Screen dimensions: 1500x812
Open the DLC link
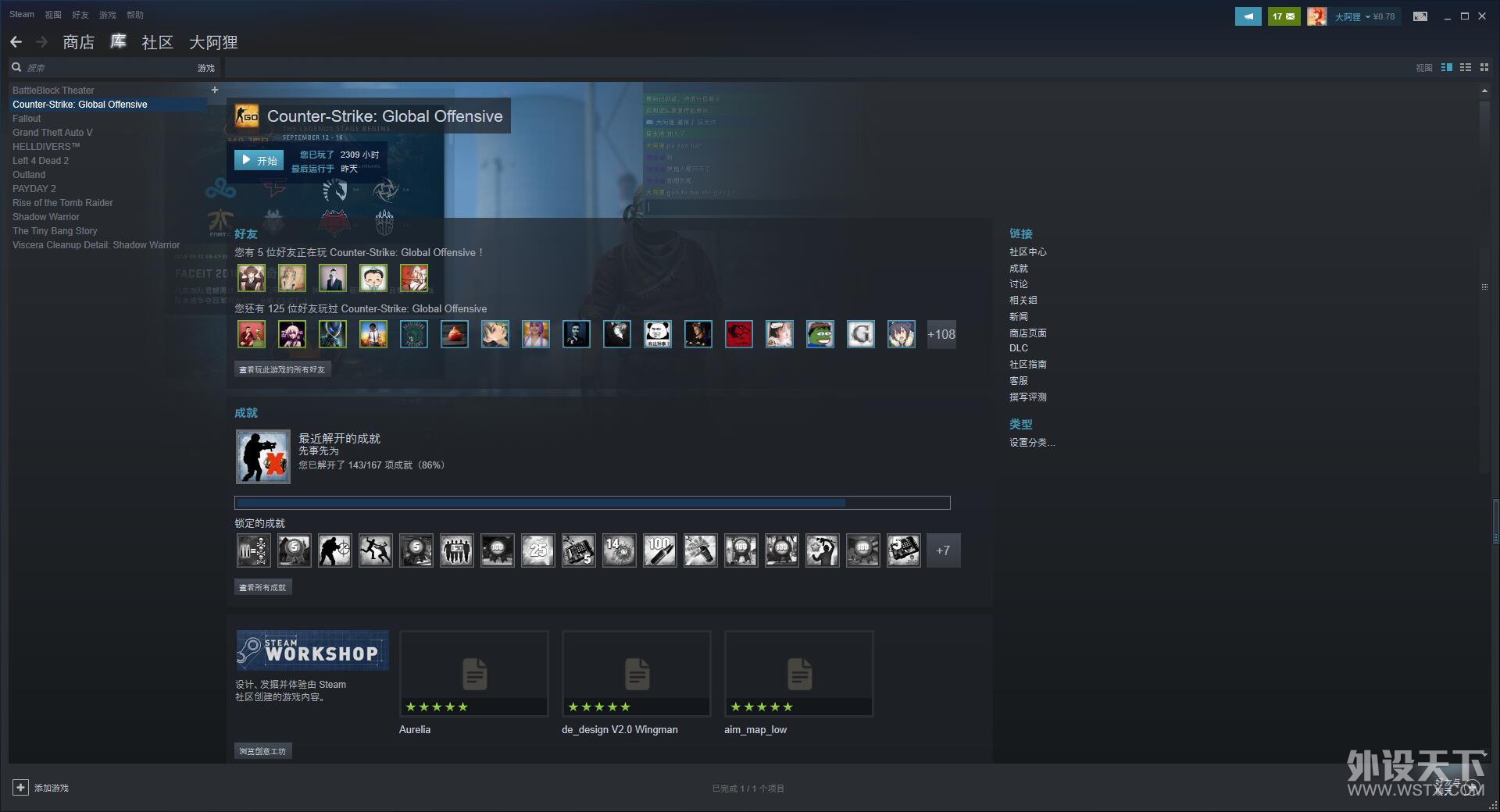click(1019, 348)
